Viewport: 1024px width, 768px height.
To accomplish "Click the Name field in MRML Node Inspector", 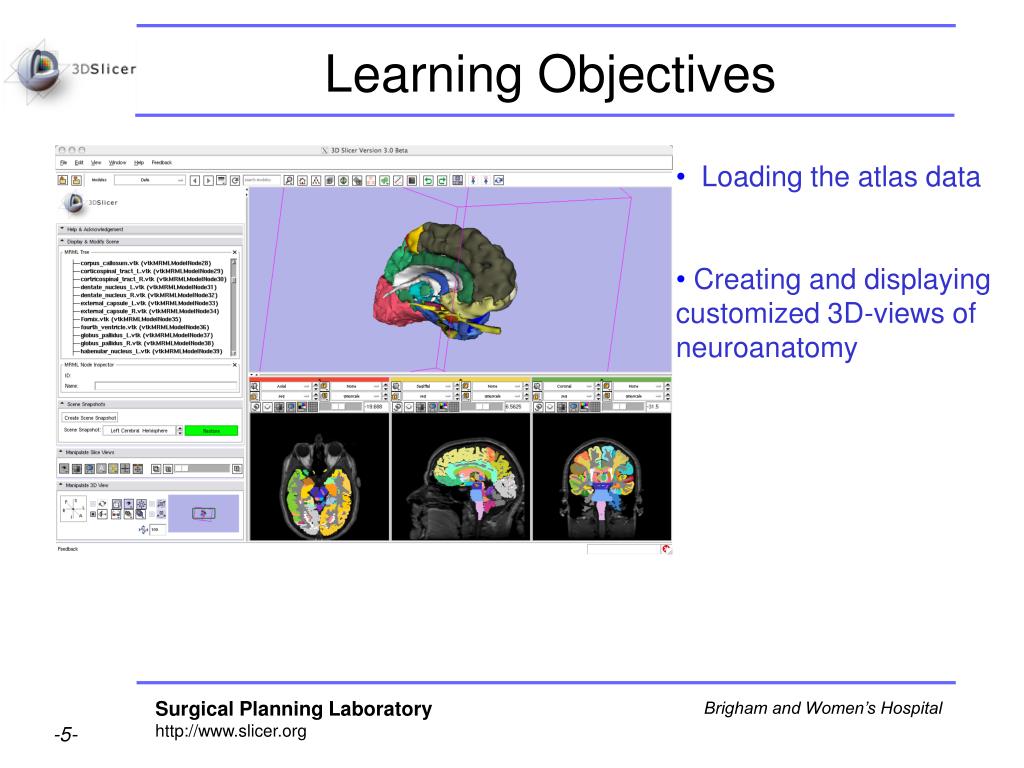I will pyautogui.click(x=167, y=387).
